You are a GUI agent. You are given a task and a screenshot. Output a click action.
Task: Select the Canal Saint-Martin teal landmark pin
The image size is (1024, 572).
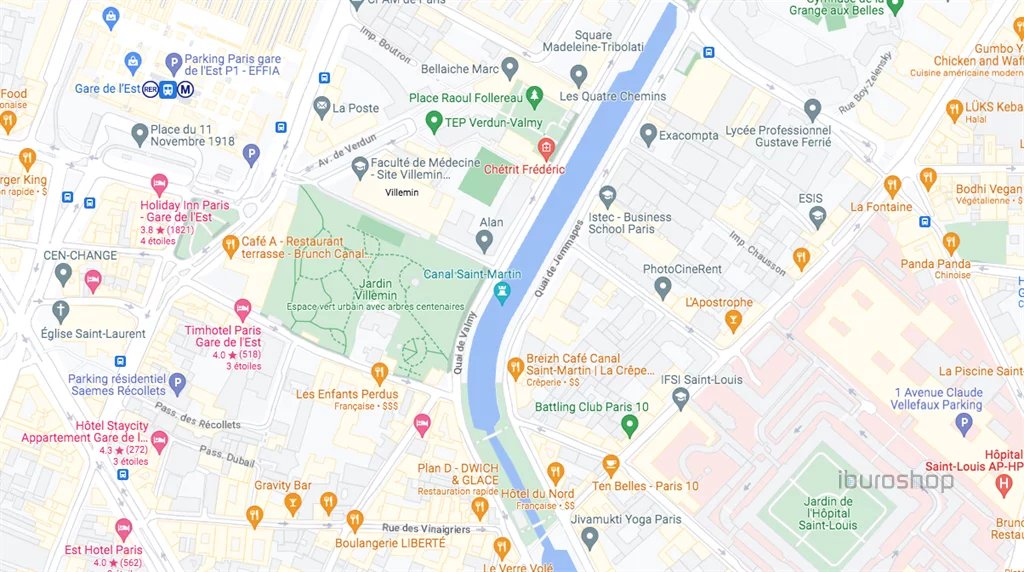point(502,294)
